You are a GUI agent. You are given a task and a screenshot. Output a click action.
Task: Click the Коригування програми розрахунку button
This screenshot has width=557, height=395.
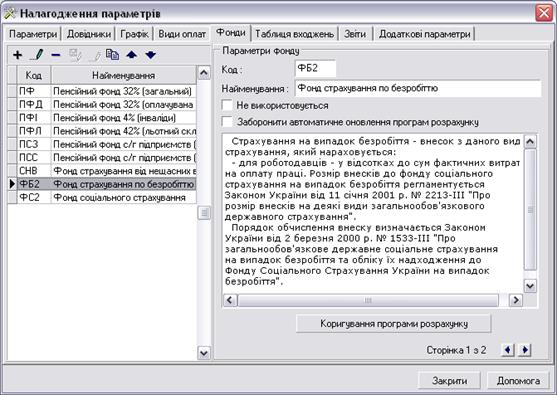click(394, 324)
